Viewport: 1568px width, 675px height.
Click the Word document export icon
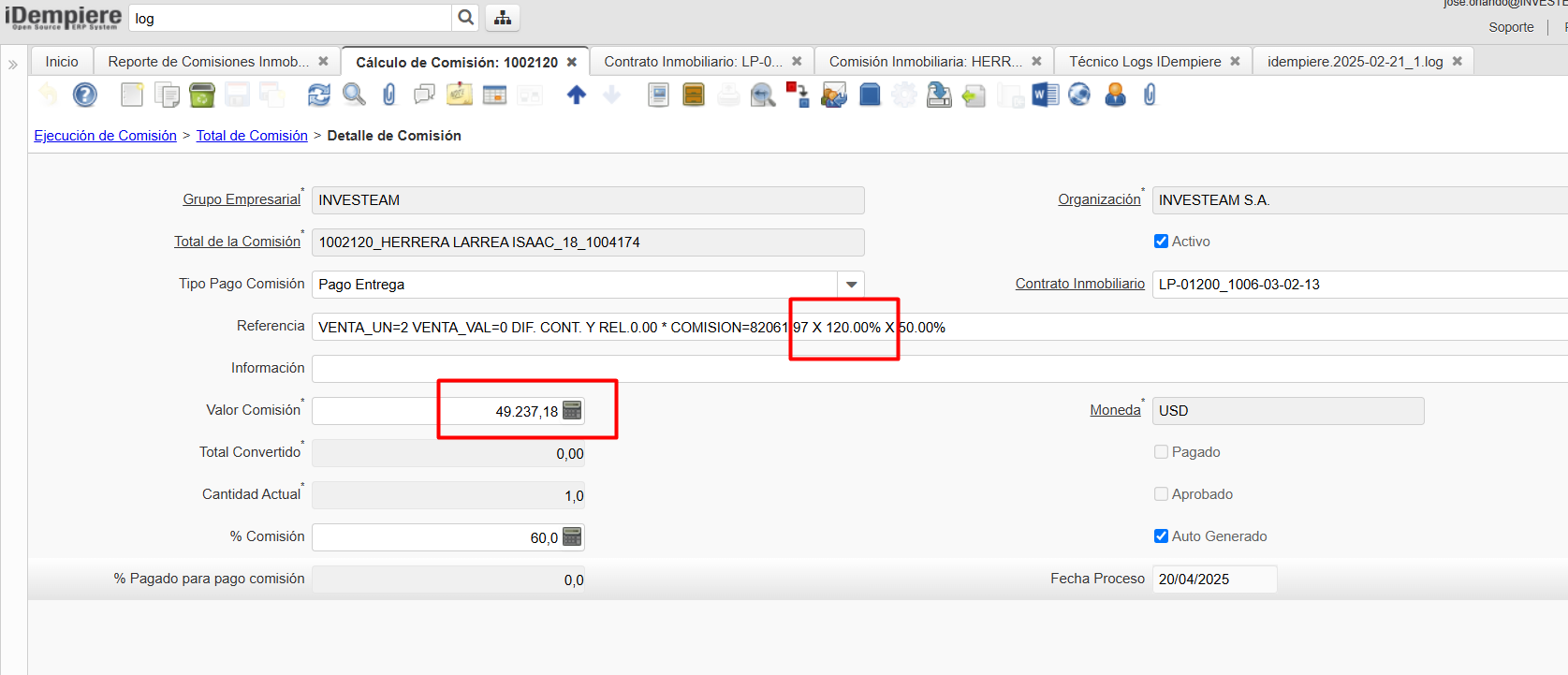tap(1045, 95)
